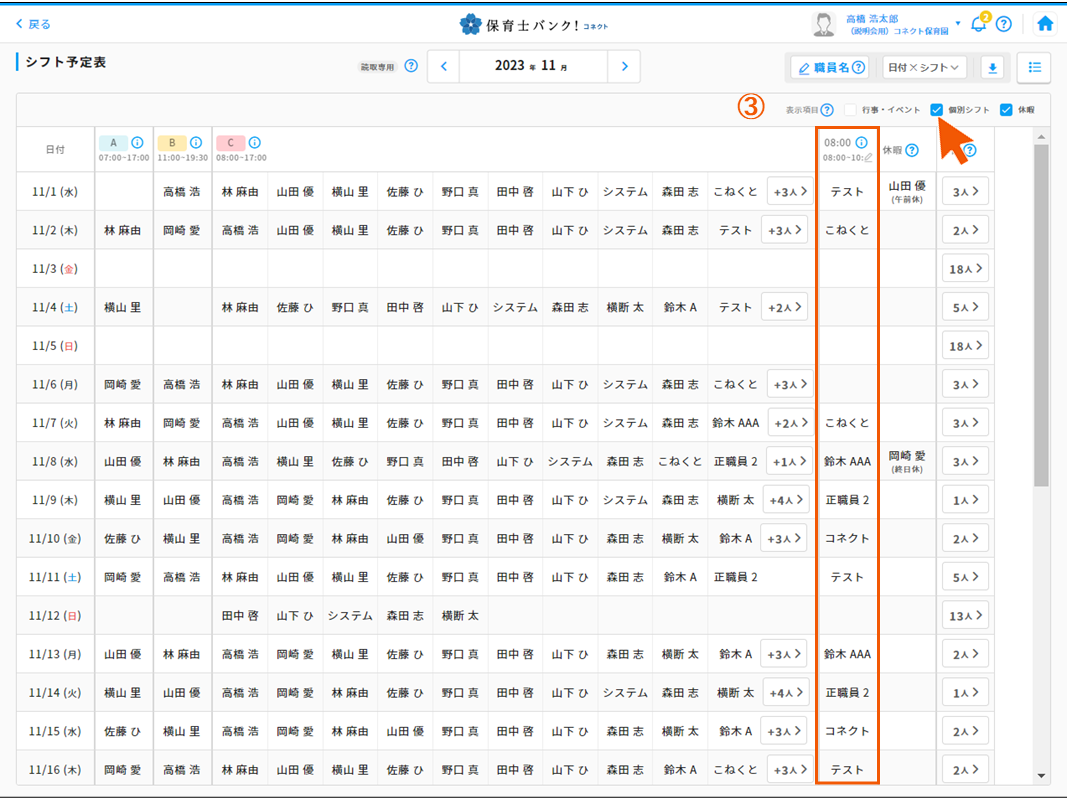The width and height of the screenshot is (1067, 800).
Task: Click help icon beside 休暇 column header
Action: [913, 151]
